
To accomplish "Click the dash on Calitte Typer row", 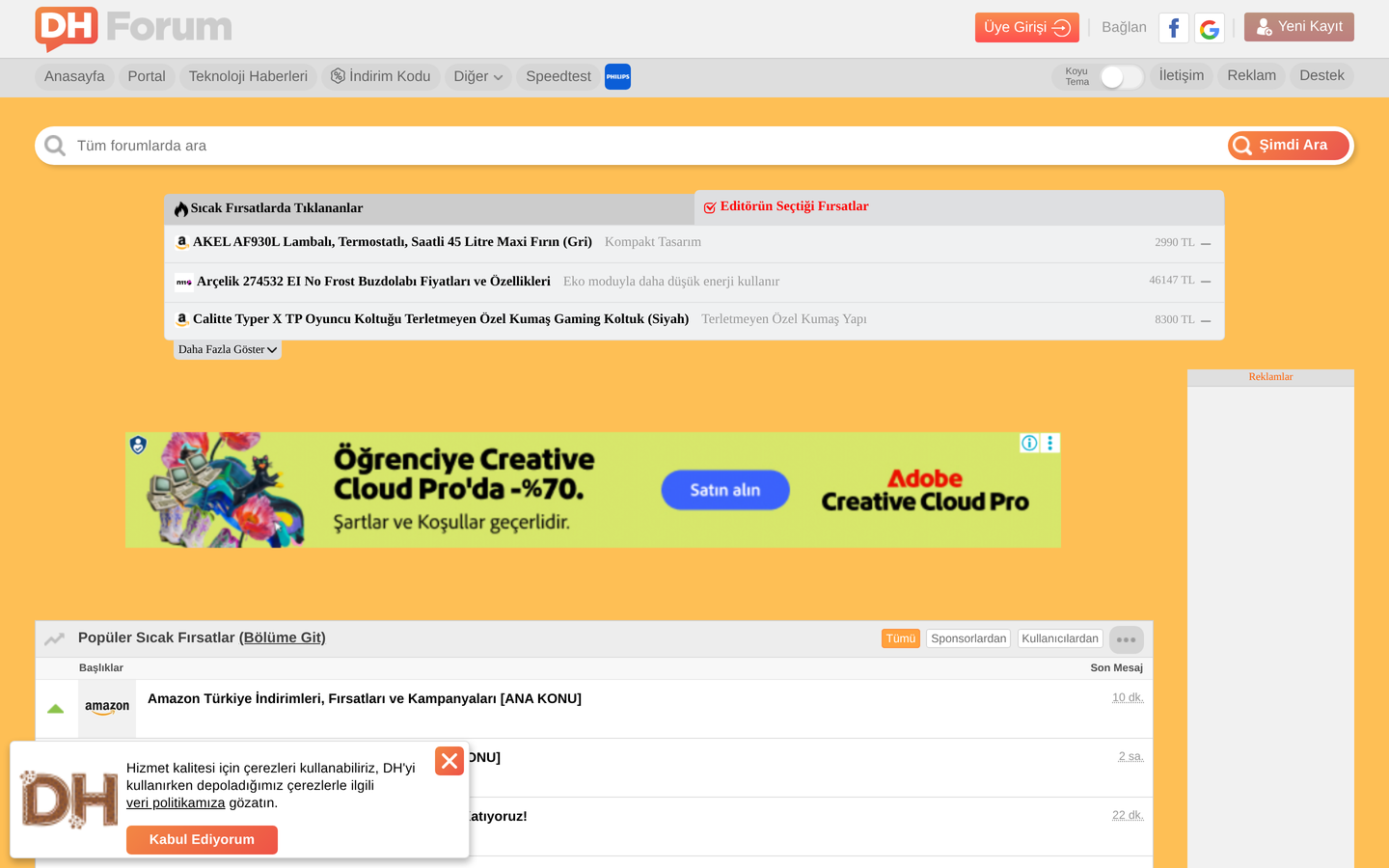I will click(x=1206, y=320).
